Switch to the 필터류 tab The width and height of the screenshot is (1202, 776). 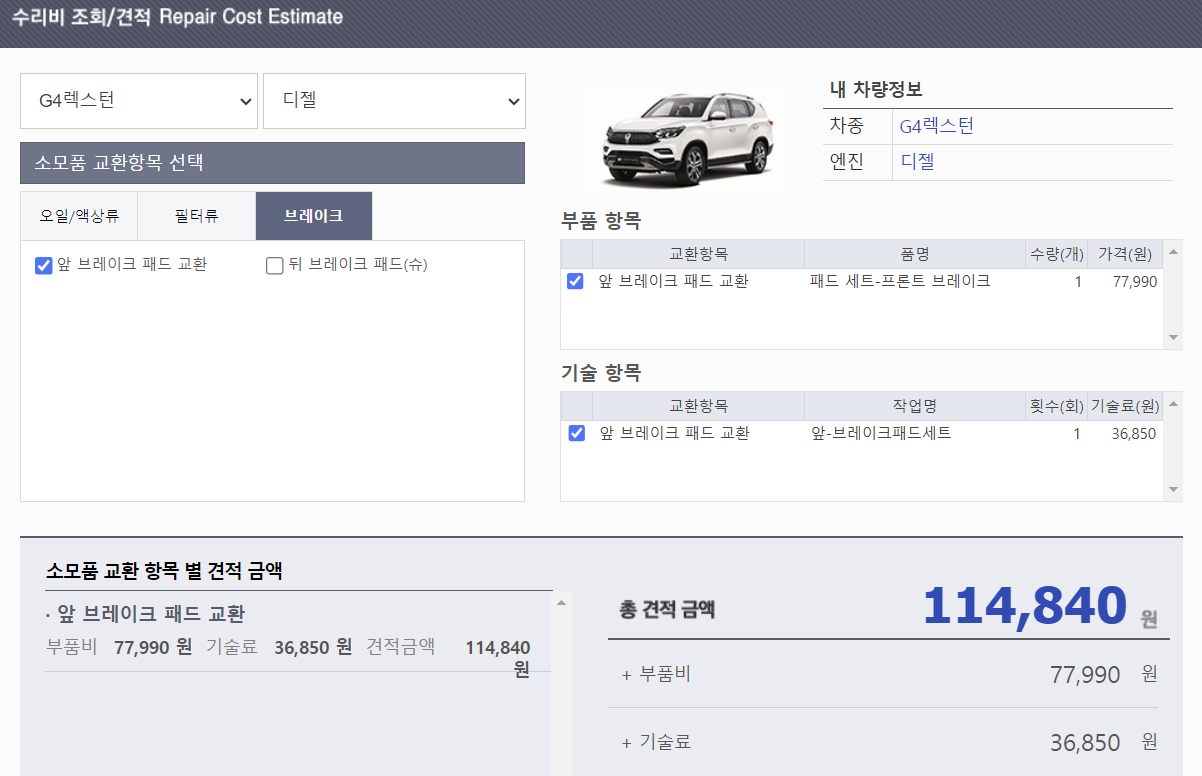click(x=197, y=216)
